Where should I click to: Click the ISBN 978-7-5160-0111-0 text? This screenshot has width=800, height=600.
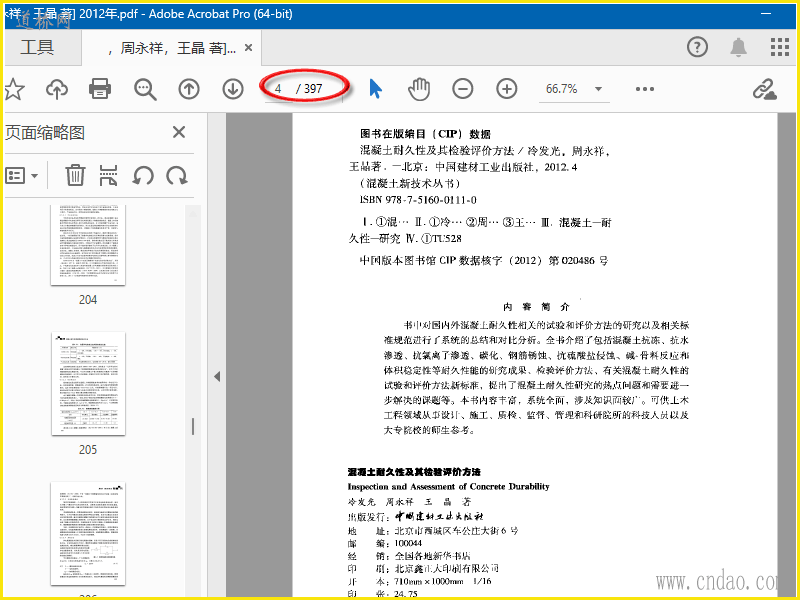pos(418,199)
